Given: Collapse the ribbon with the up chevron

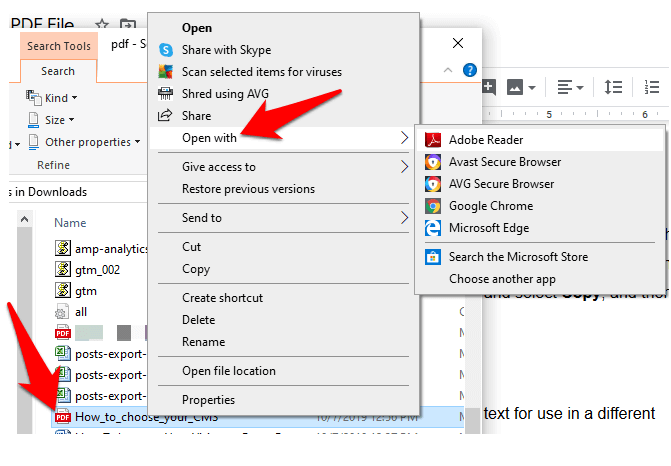Looking at the screenshot, I should click(448, 70).
